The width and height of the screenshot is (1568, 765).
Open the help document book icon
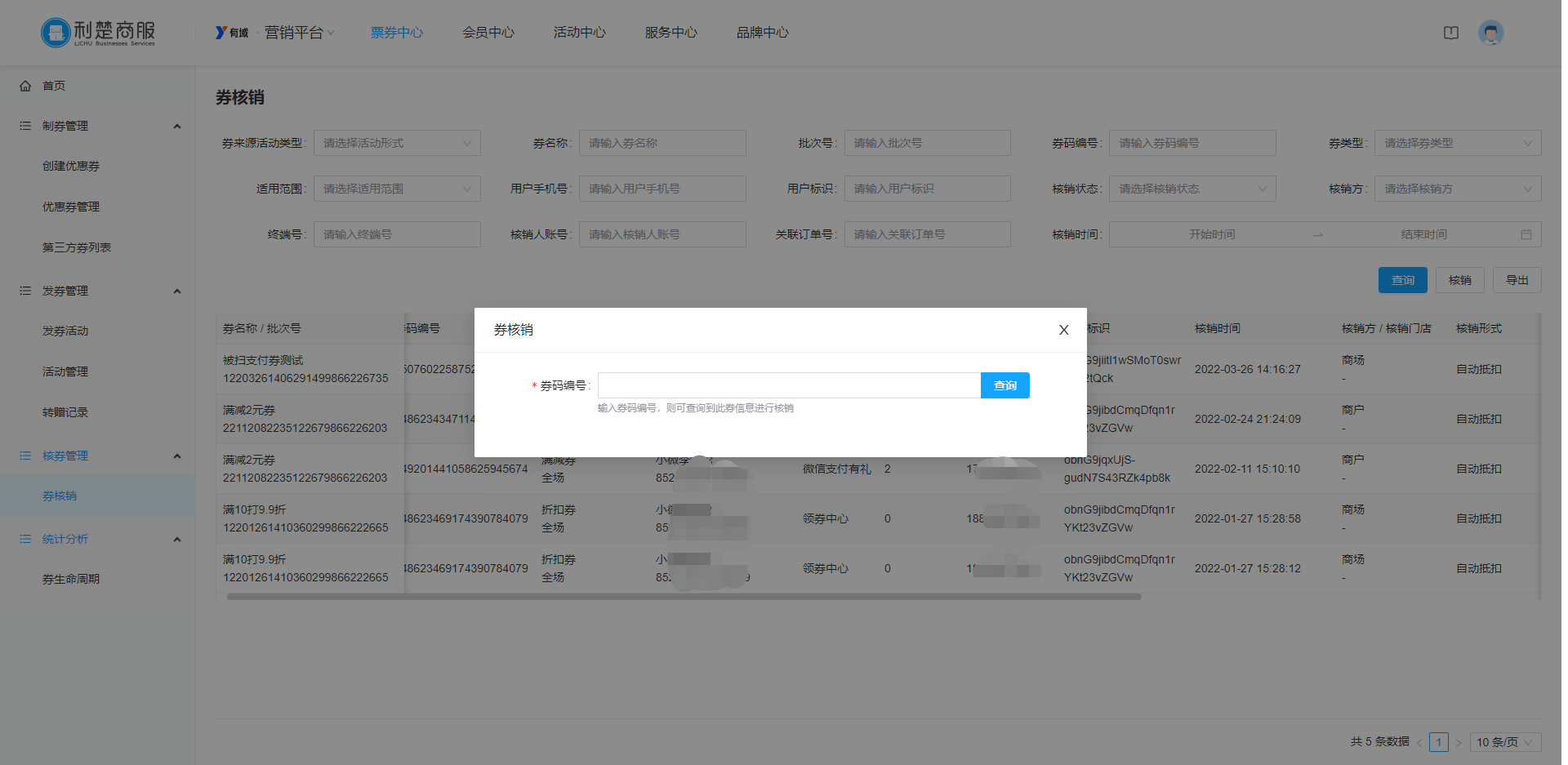click(1450, 33)
